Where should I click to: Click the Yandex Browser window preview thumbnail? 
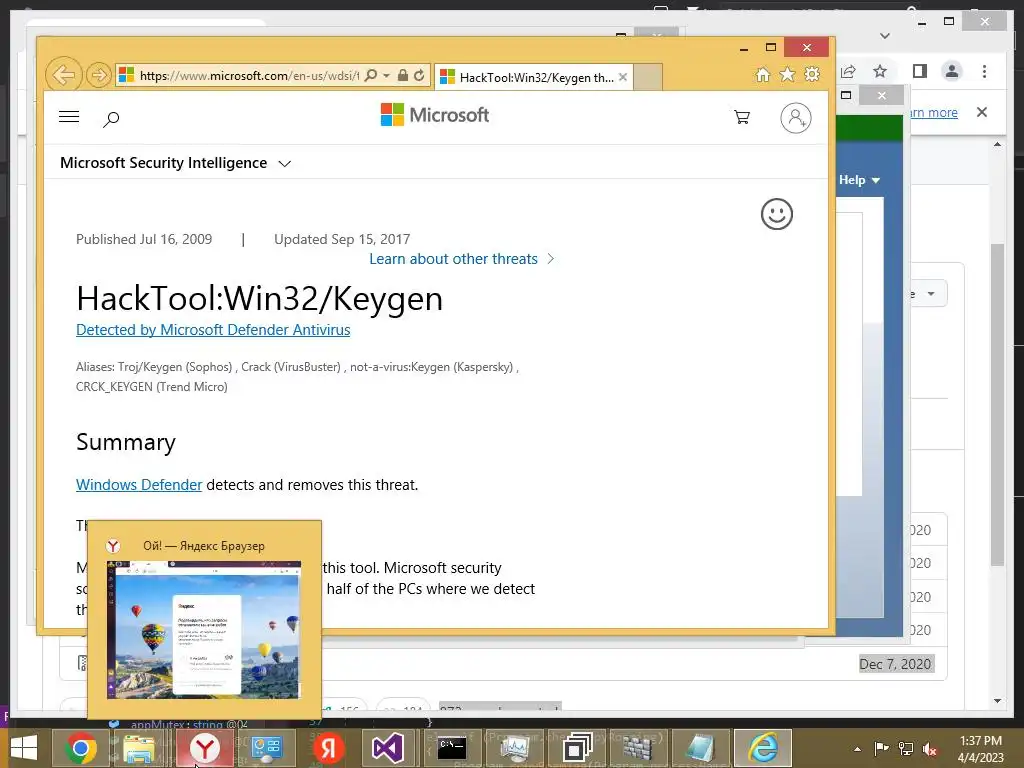pos(204,630)
